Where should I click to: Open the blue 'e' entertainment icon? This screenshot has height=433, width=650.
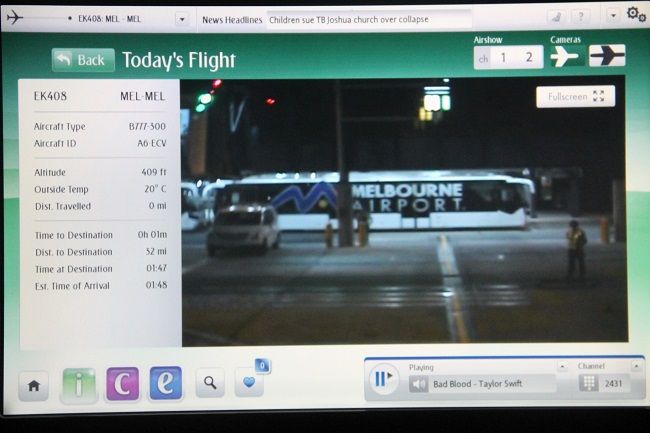pyautogui.click(x=165, y=383)
